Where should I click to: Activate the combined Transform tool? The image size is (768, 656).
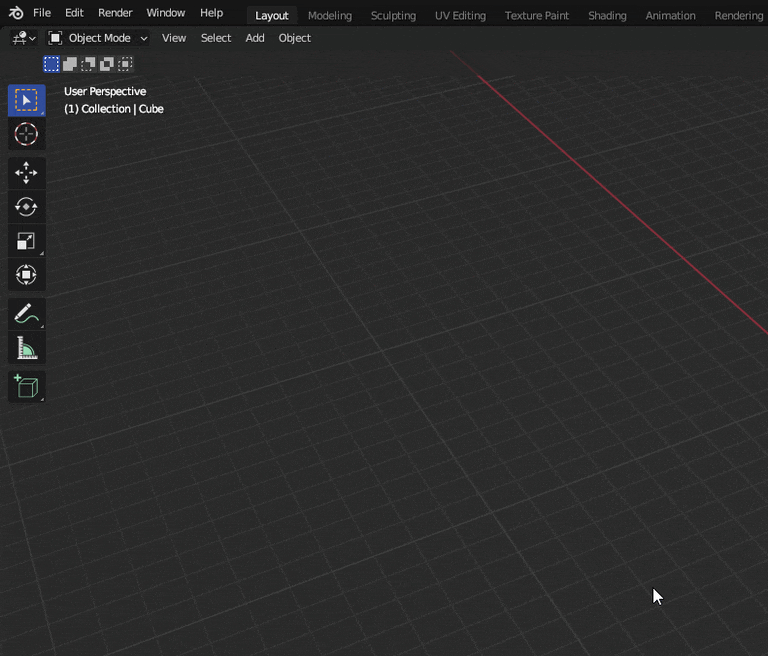point(26,275)
